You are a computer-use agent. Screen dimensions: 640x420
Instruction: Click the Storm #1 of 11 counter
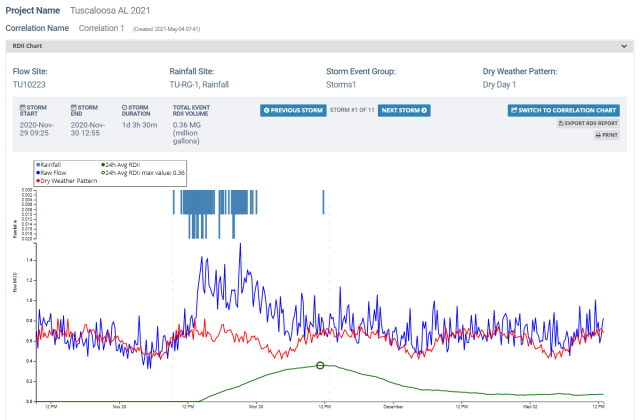pos(352,110)
